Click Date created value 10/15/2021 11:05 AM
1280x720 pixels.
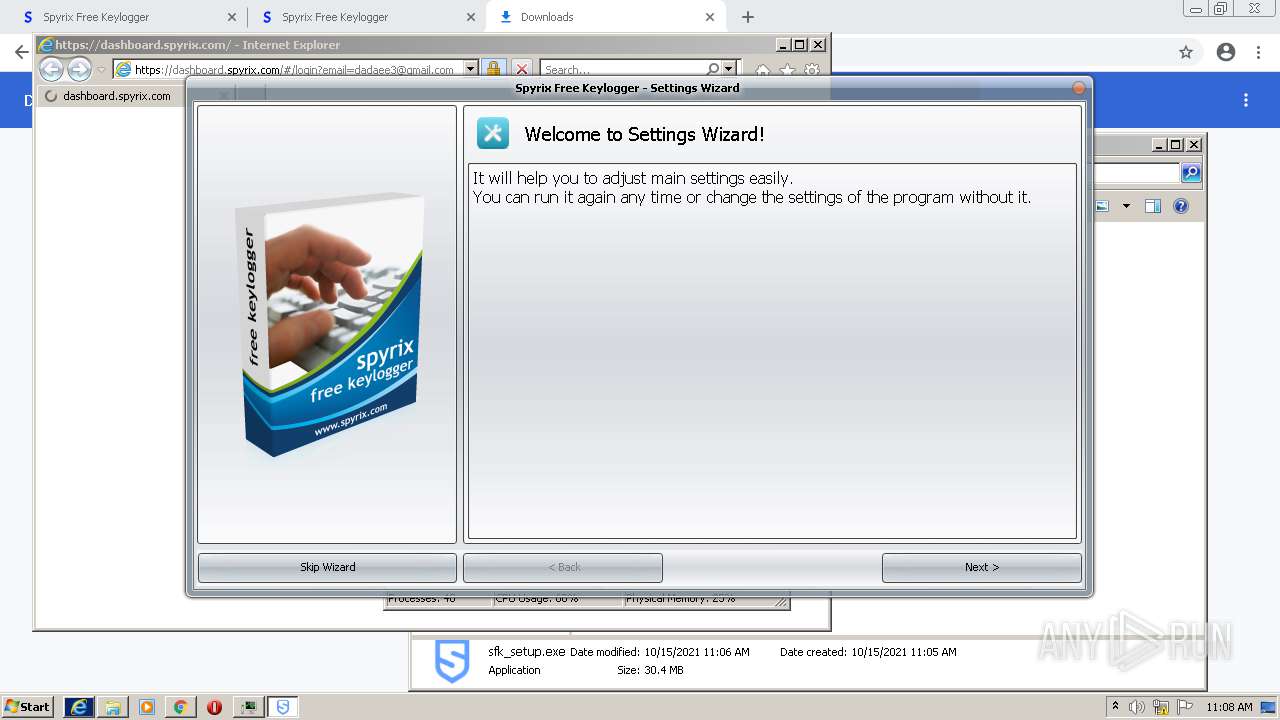(904, 652)
